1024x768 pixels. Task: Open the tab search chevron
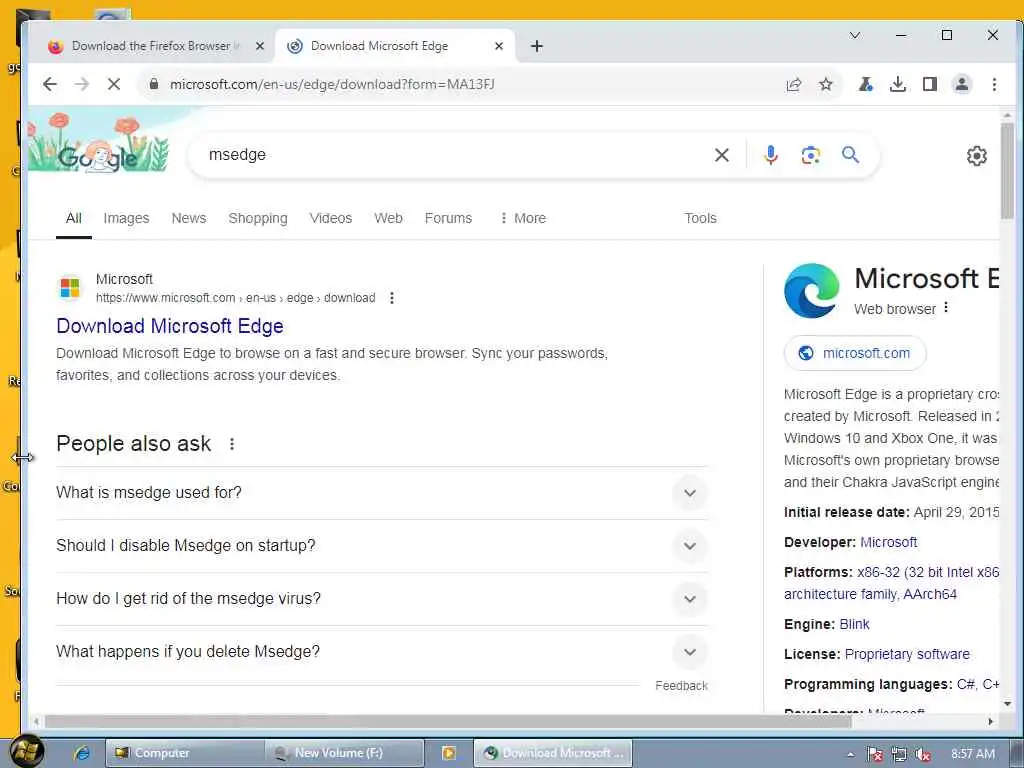854,35
